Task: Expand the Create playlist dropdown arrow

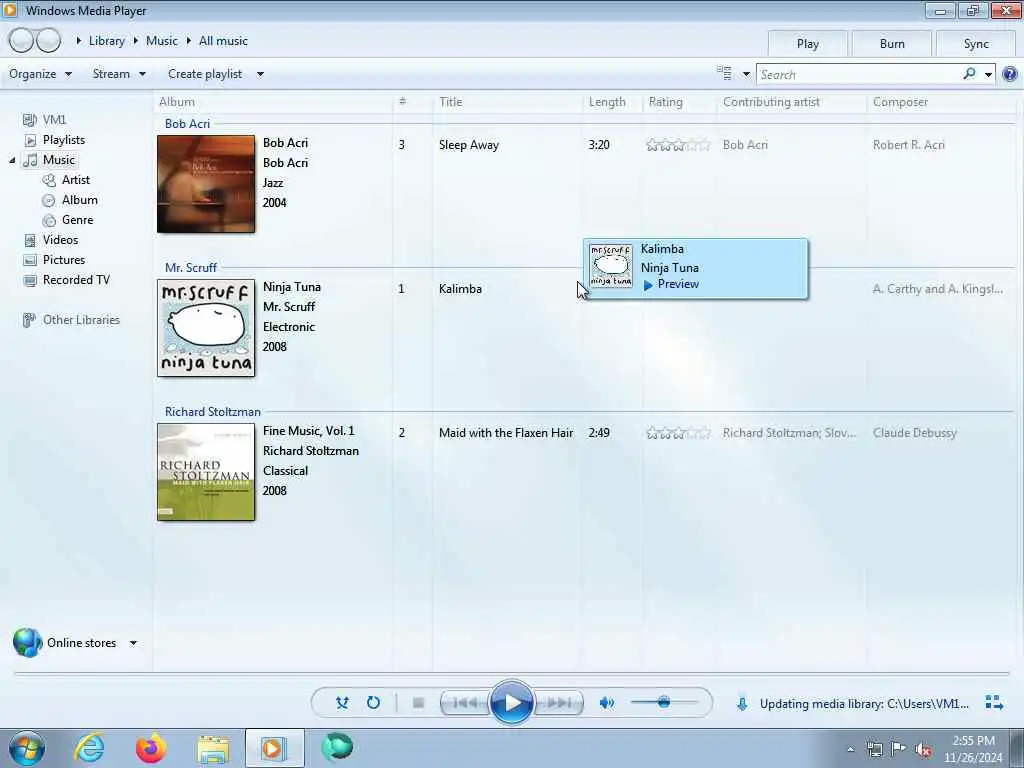Action: pyautogui.click(x=260, y=74)
